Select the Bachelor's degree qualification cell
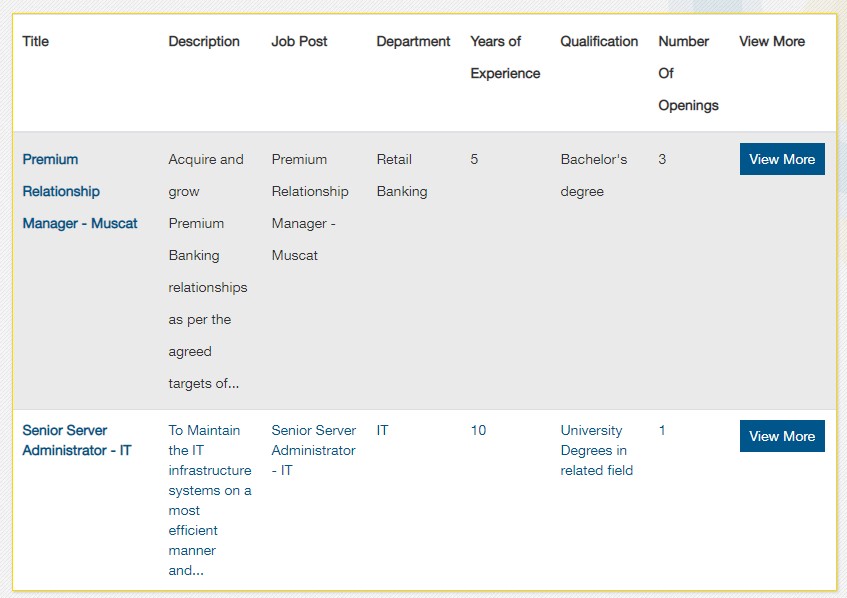Screen dimensions: 847x598 coord(594,175)
